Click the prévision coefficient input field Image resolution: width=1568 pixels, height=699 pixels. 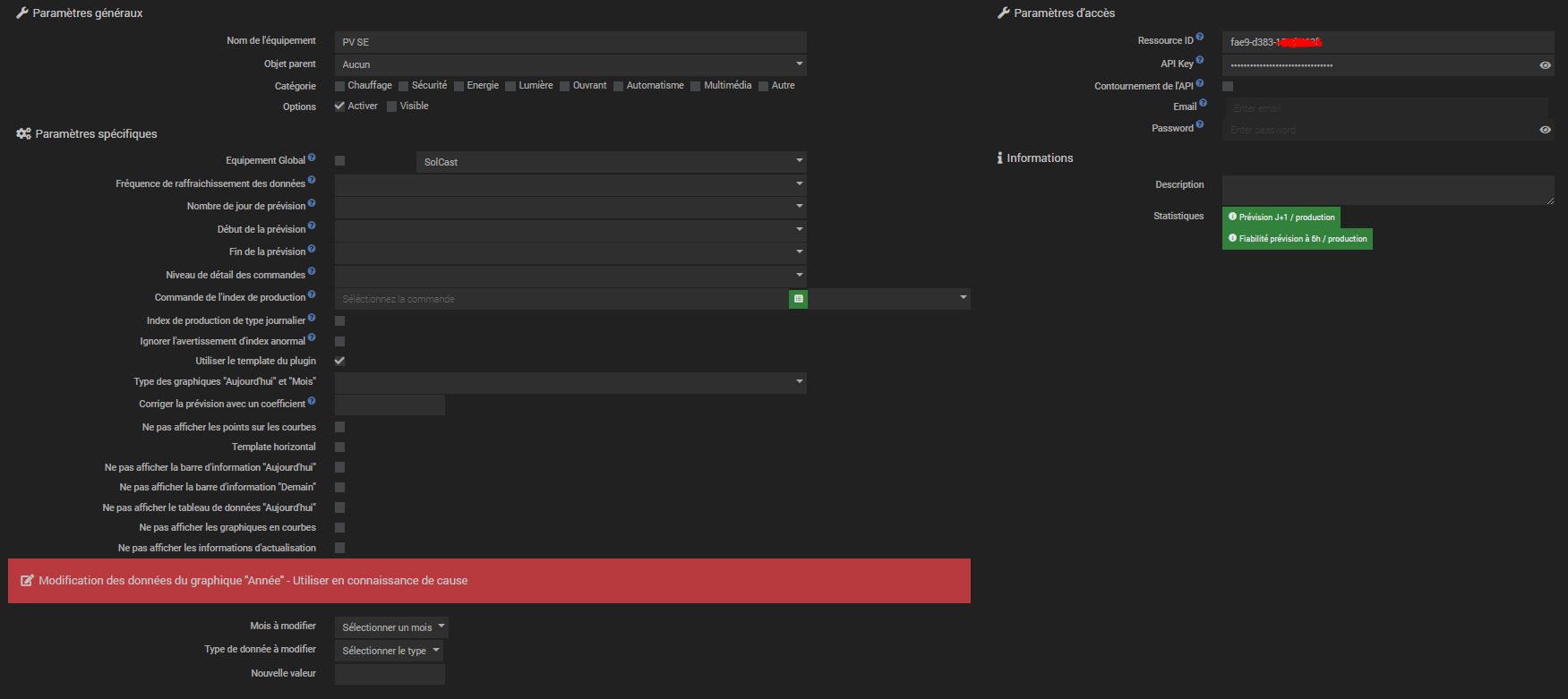coord(390,405)
